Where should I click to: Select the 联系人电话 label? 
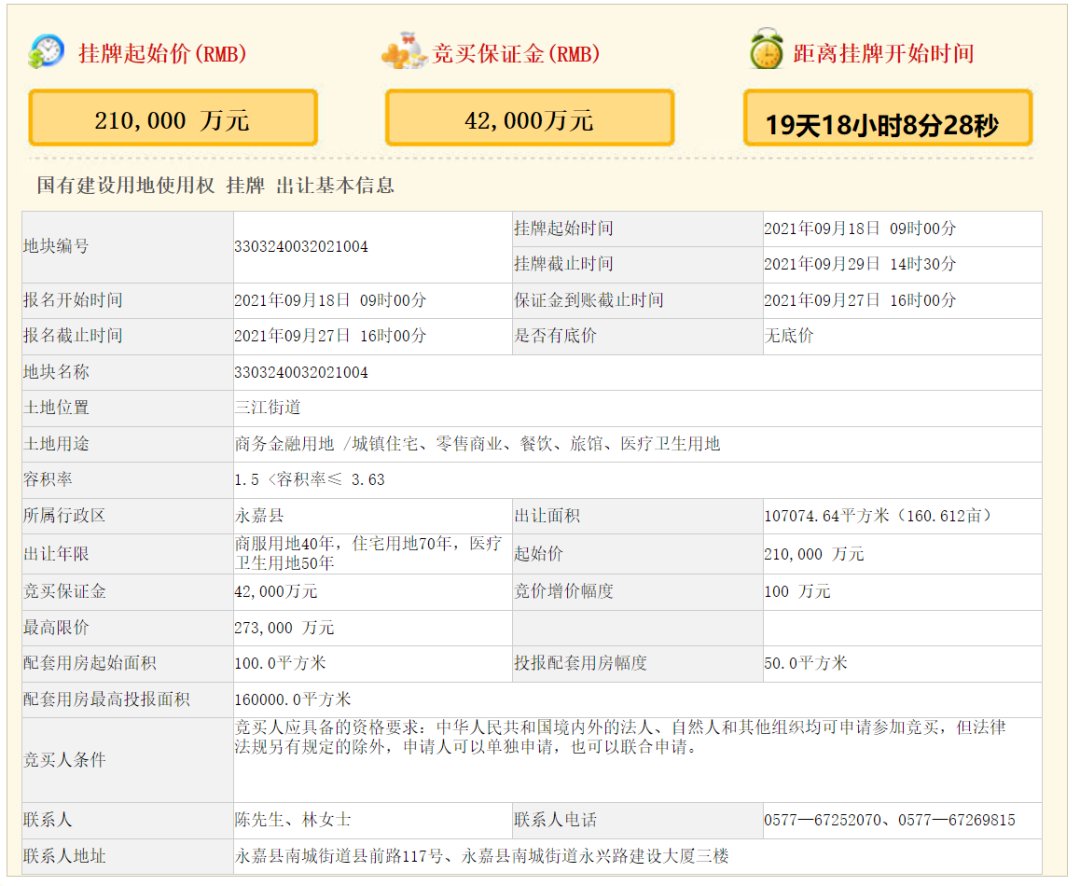555,820
